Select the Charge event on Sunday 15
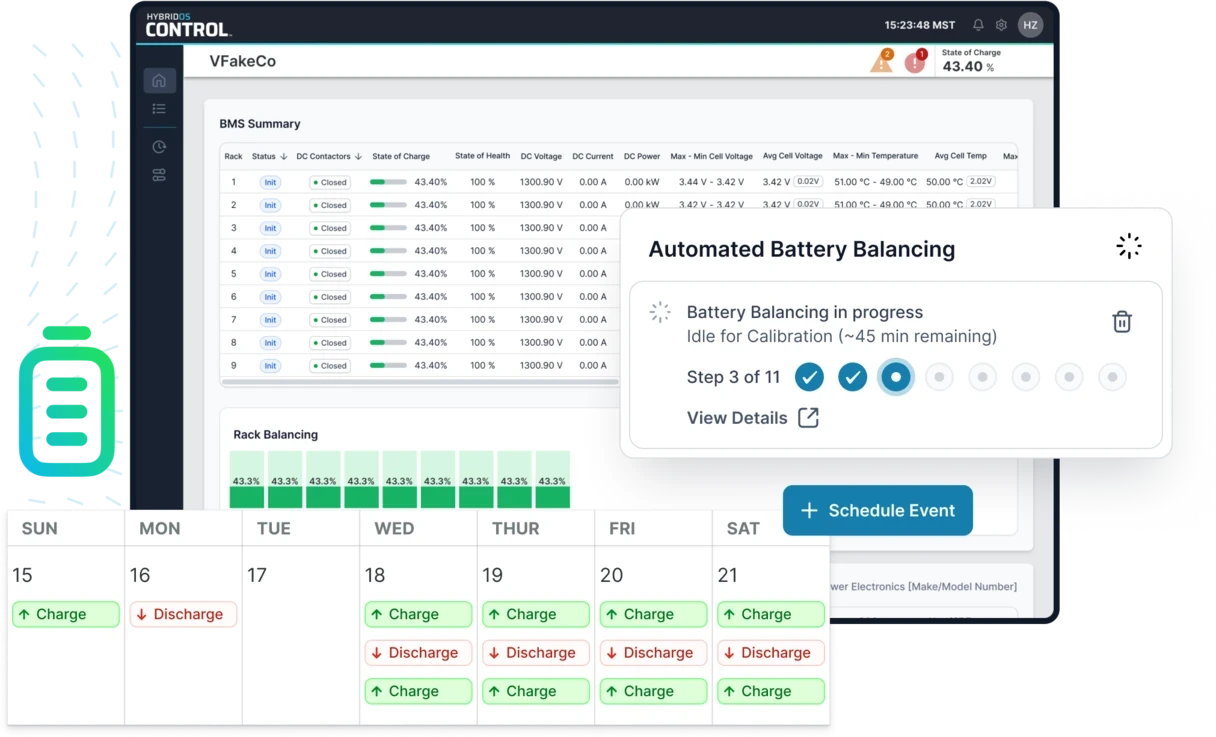Image resolution: width=1216 pixels, height=737 pixels. tap(66, 614)
